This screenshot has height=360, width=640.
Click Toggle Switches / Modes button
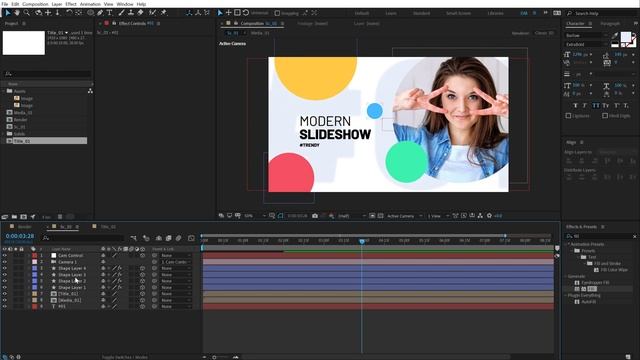[x=124, y=357]
